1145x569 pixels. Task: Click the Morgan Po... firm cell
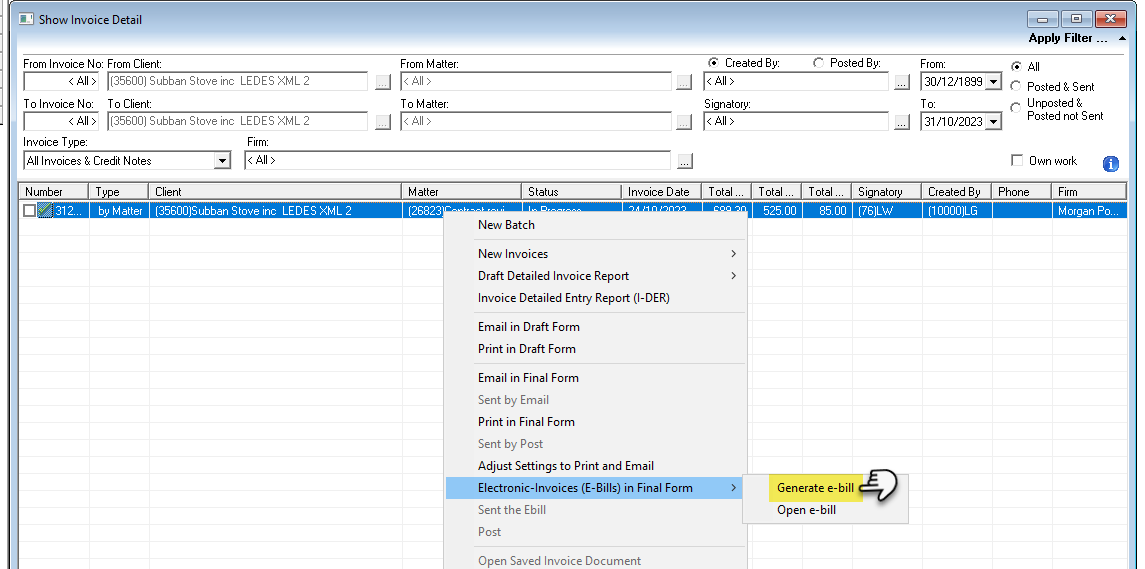click(1090, 211)
